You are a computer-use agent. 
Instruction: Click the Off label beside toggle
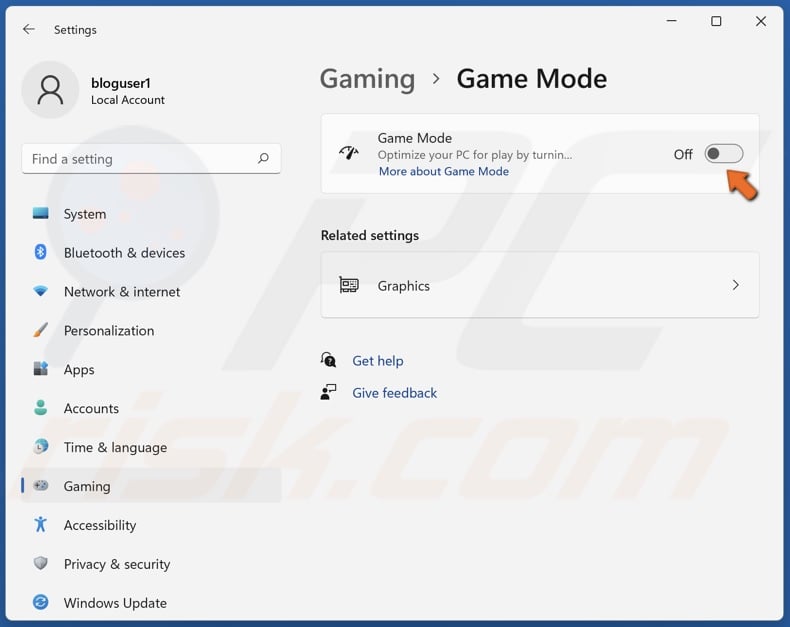coord(683,154)
